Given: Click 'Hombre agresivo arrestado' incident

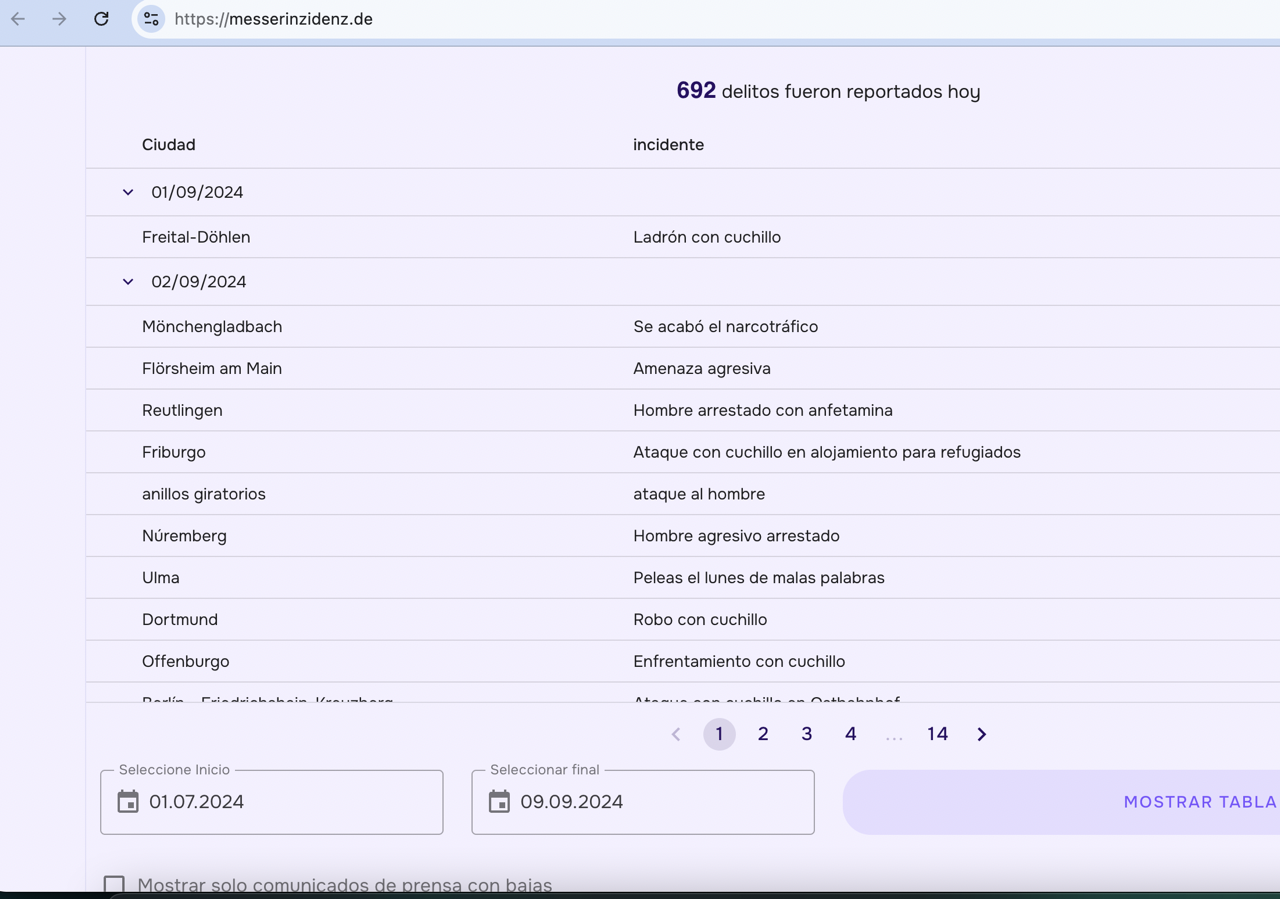Looking at the screenshot, I should click(736, 536).
